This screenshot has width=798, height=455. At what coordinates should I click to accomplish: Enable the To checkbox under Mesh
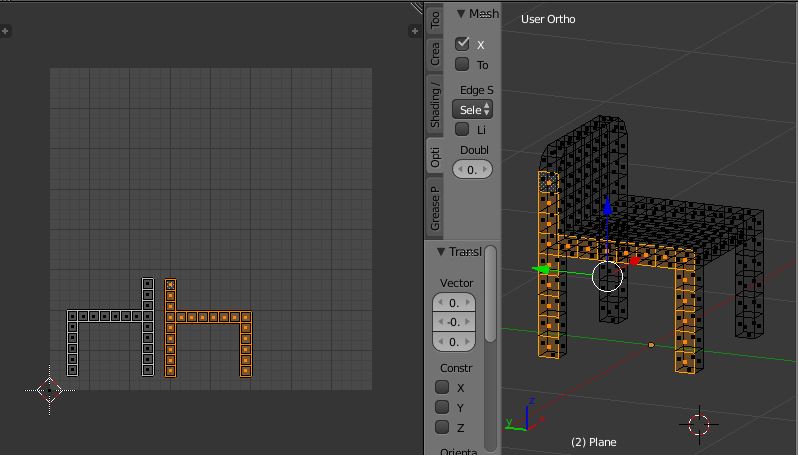click(x=462, y=64)
